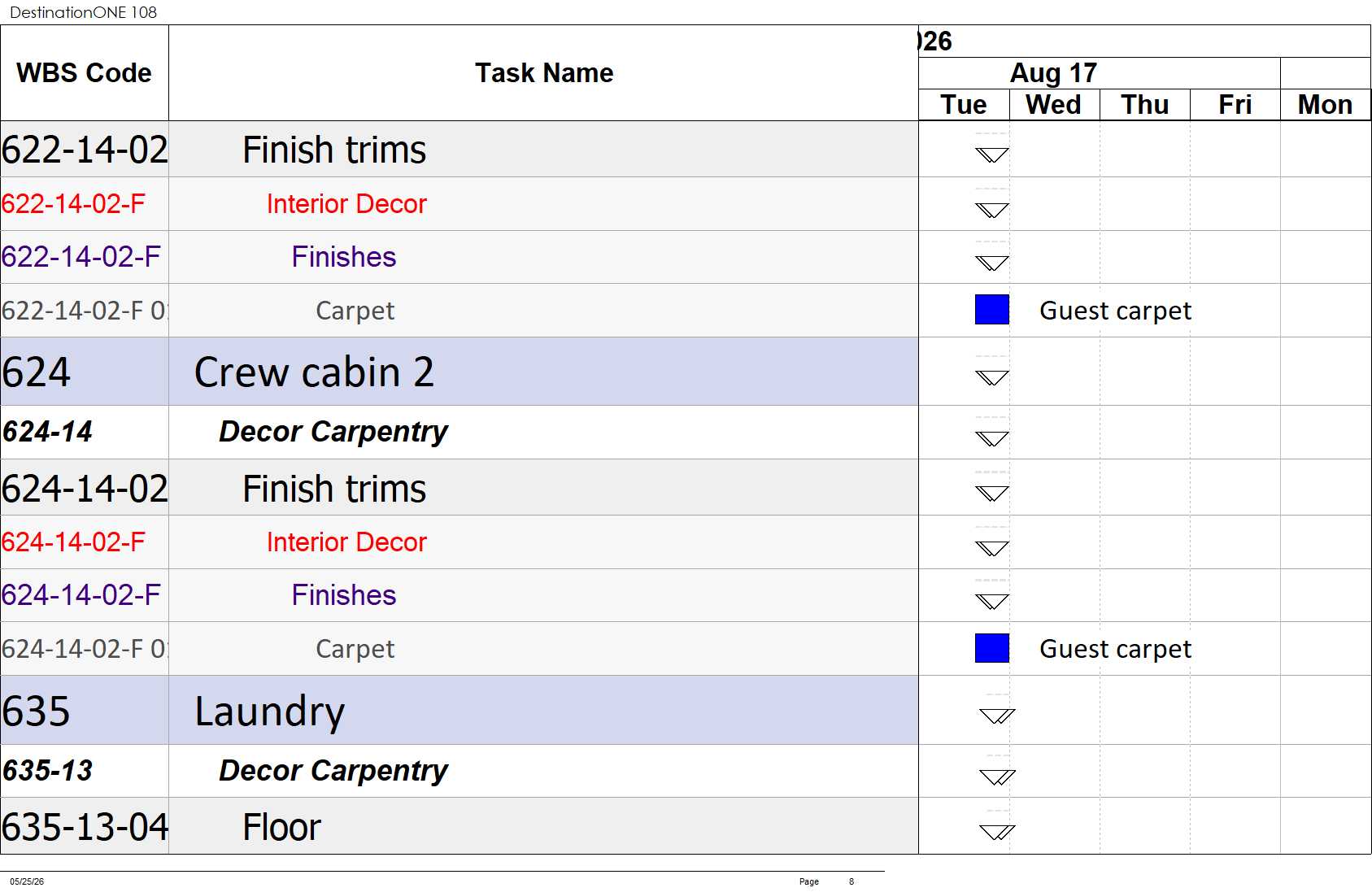
Task: Click the 624-14 Decor Carpentry summary marker
Action: click(x=991, y=438)
